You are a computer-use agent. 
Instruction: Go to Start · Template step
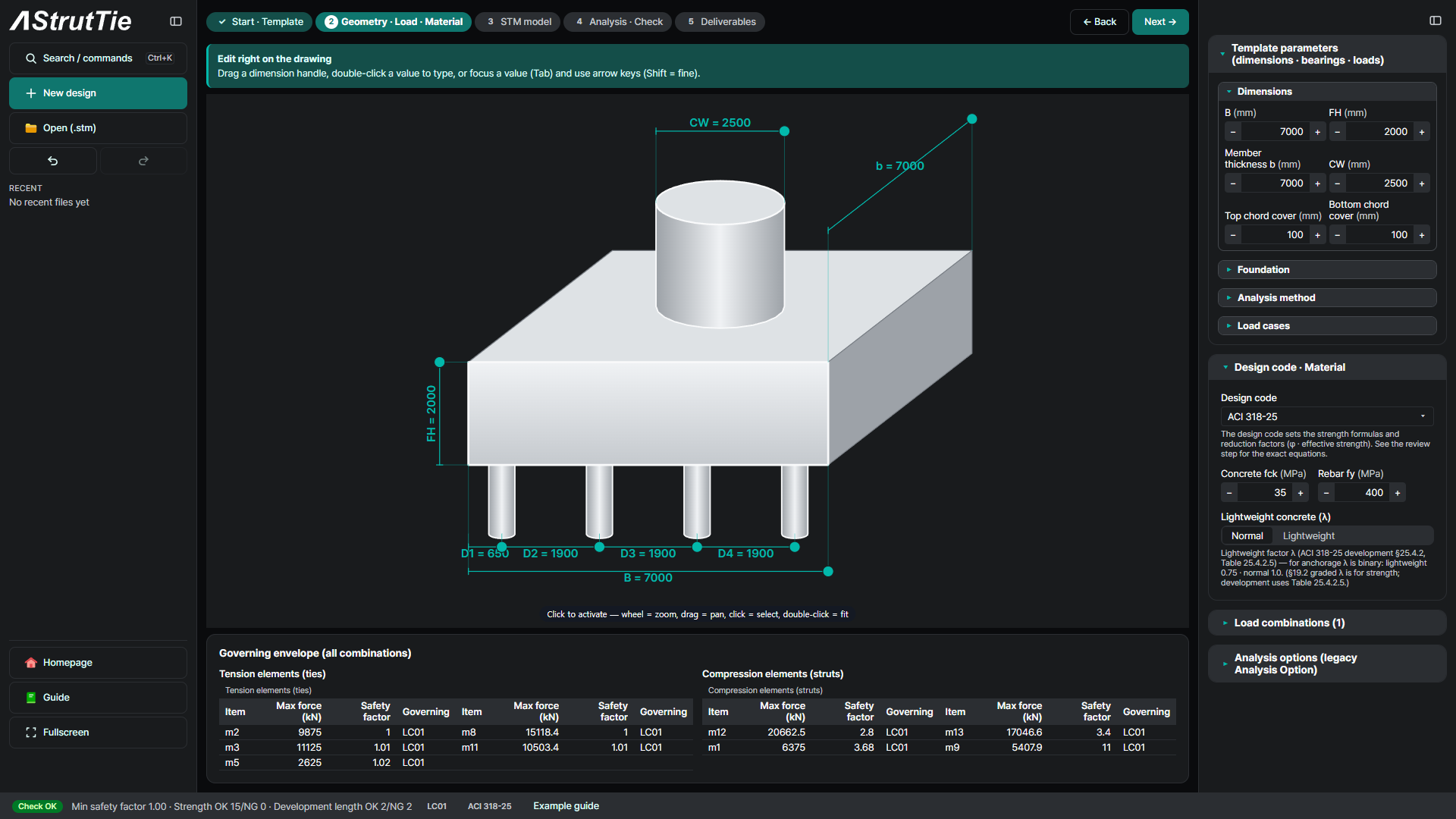(259, 22)
